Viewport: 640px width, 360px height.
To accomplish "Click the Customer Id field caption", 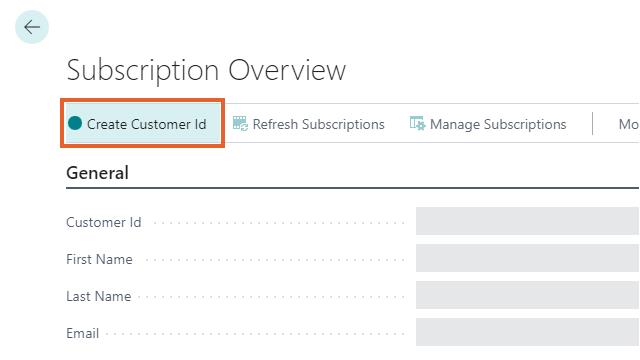I will (104, 222).
